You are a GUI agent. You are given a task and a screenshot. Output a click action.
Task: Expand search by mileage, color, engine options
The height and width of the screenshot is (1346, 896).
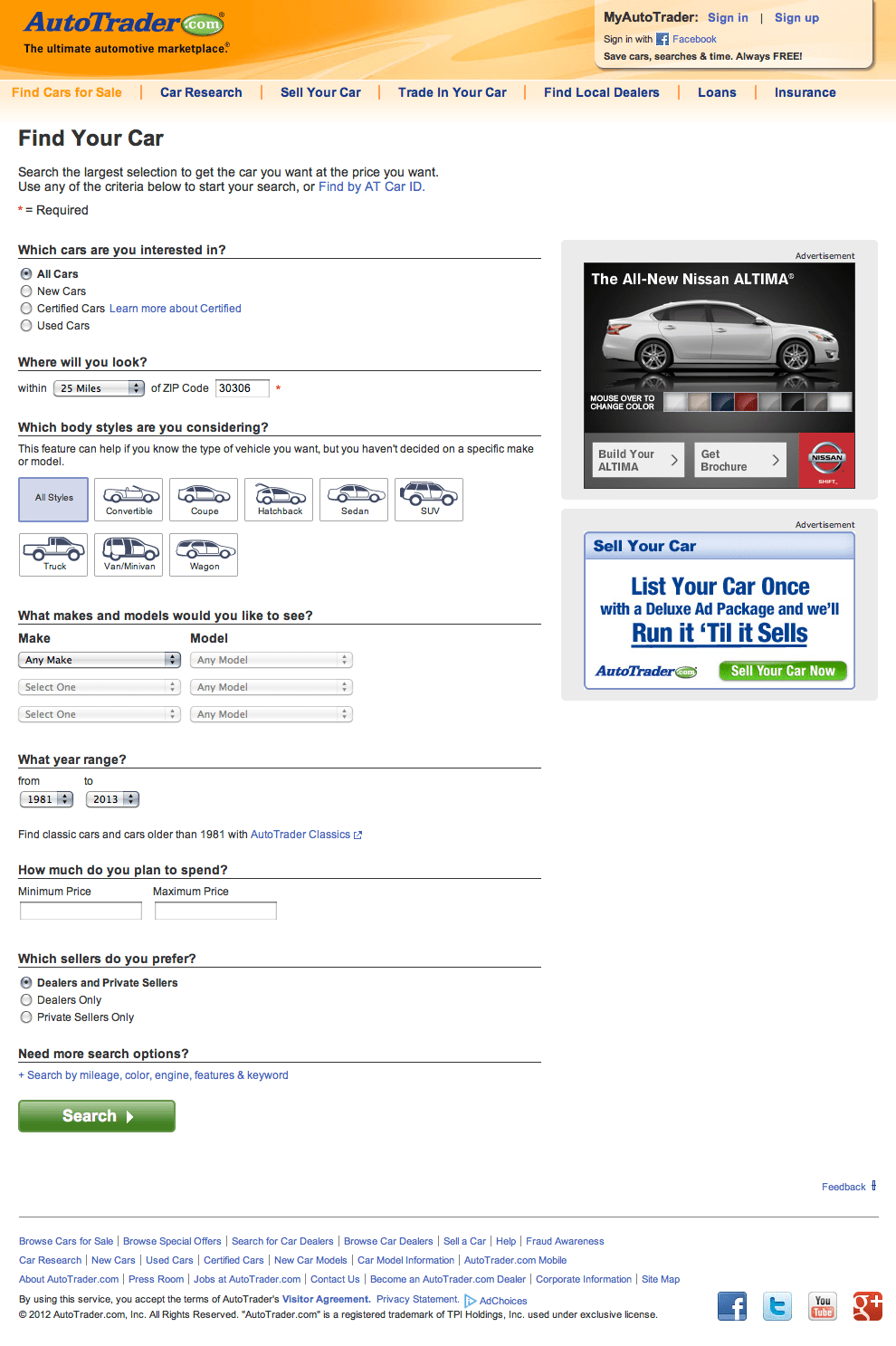tap(153, 1075)
